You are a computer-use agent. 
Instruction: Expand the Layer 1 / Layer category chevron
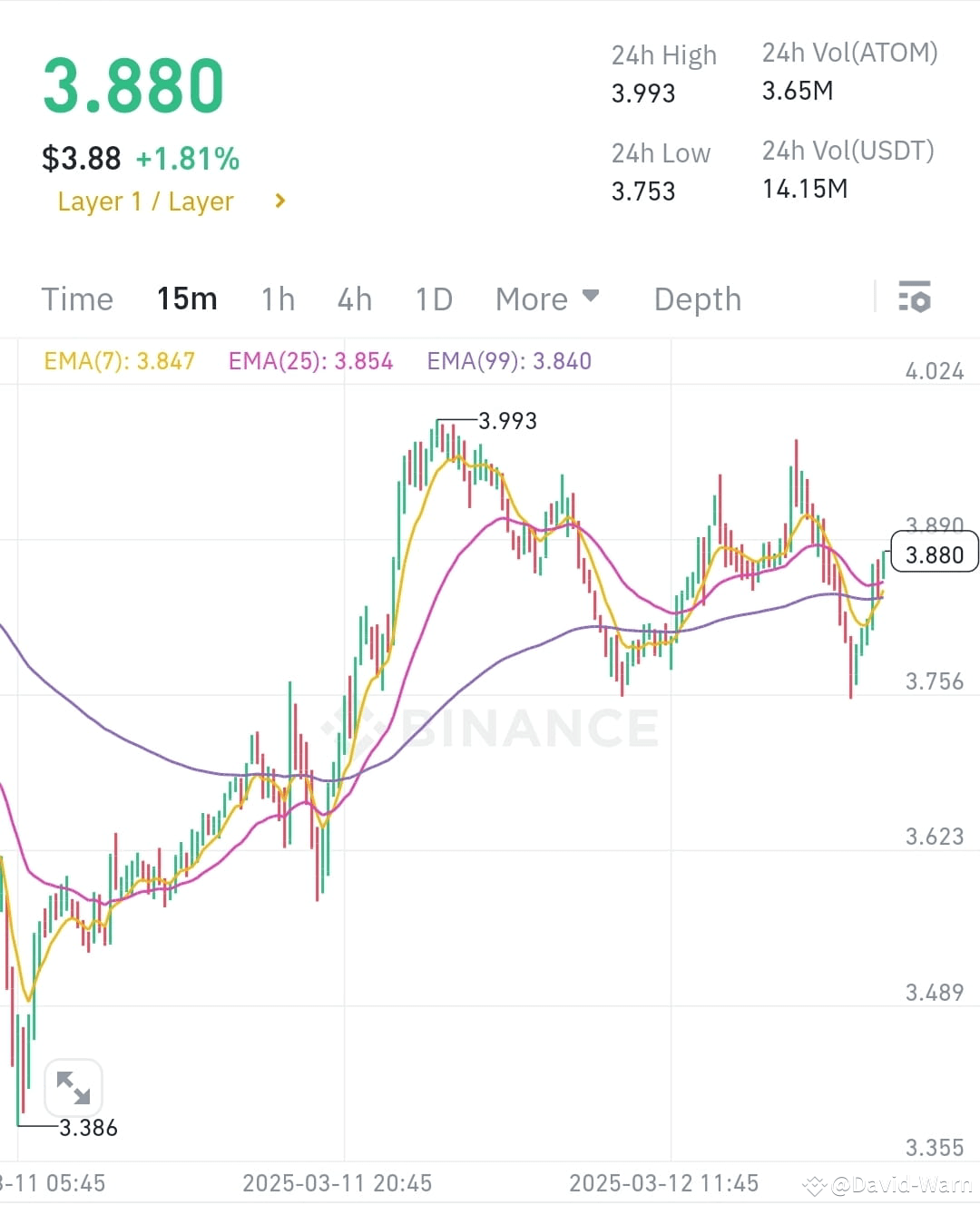tap(279, 201)
